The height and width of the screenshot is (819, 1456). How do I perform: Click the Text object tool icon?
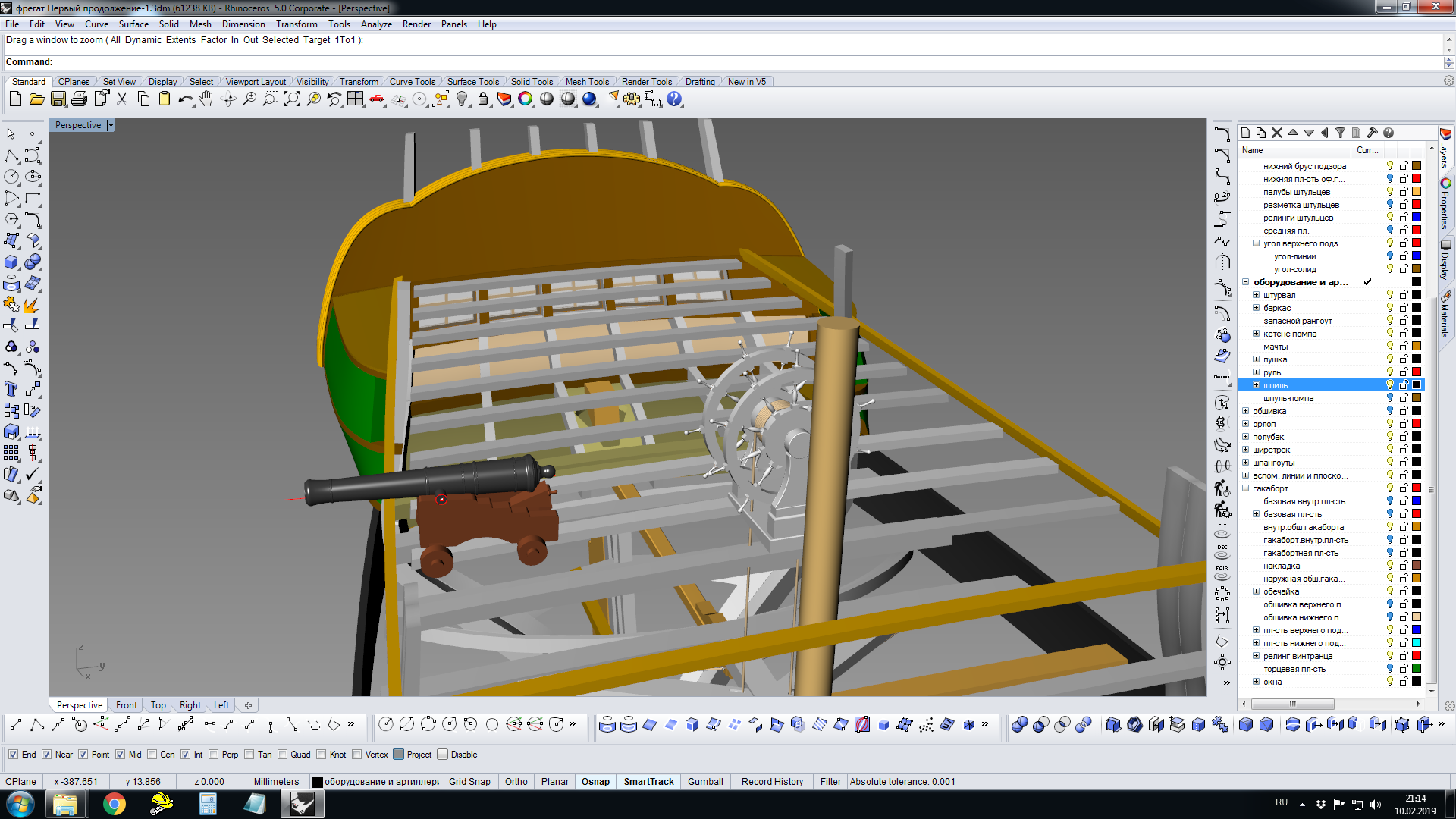[x=11, y=390]
